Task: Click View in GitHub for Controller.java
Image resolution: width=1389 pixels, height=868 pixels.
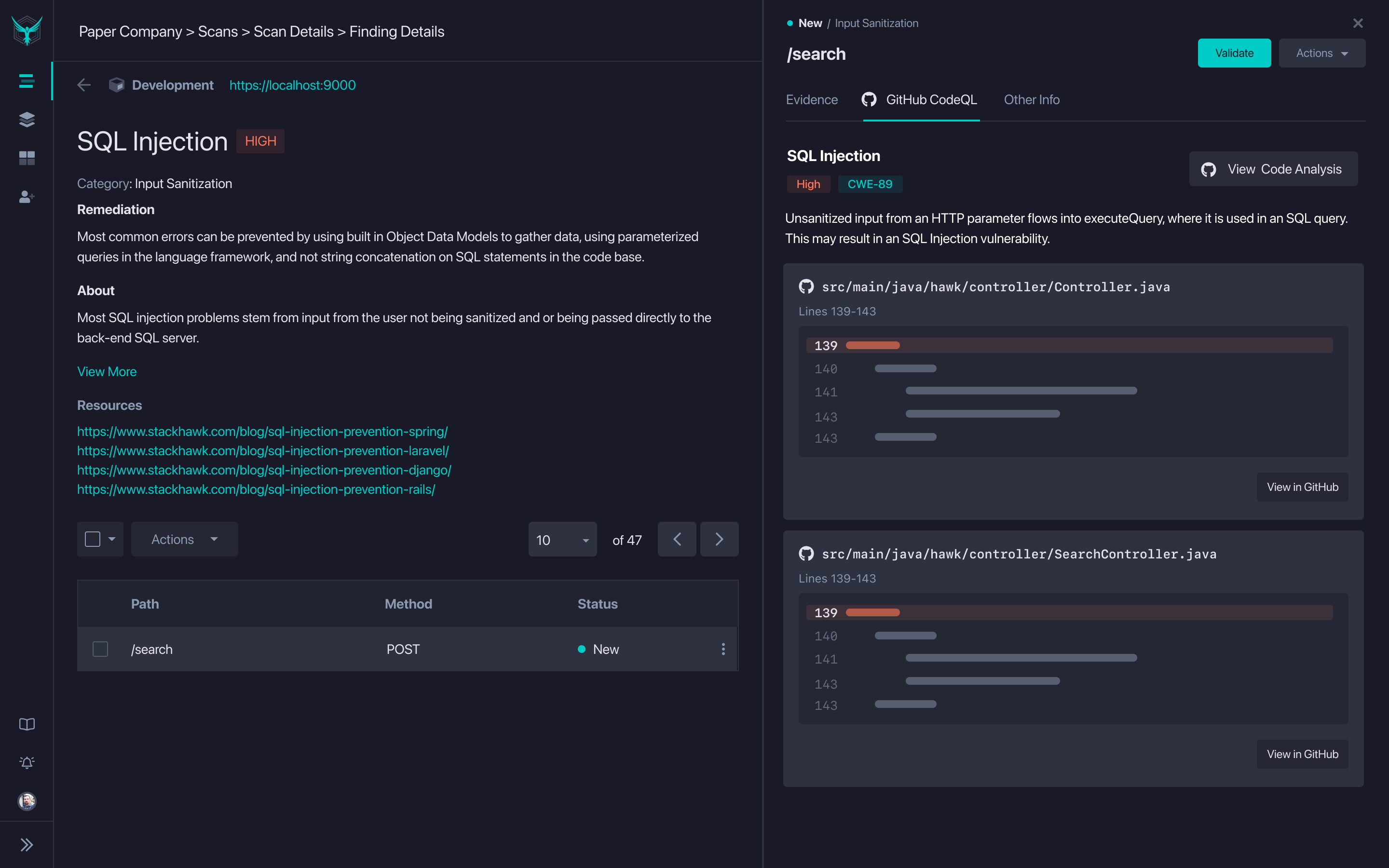Action: coord(1302,487)
